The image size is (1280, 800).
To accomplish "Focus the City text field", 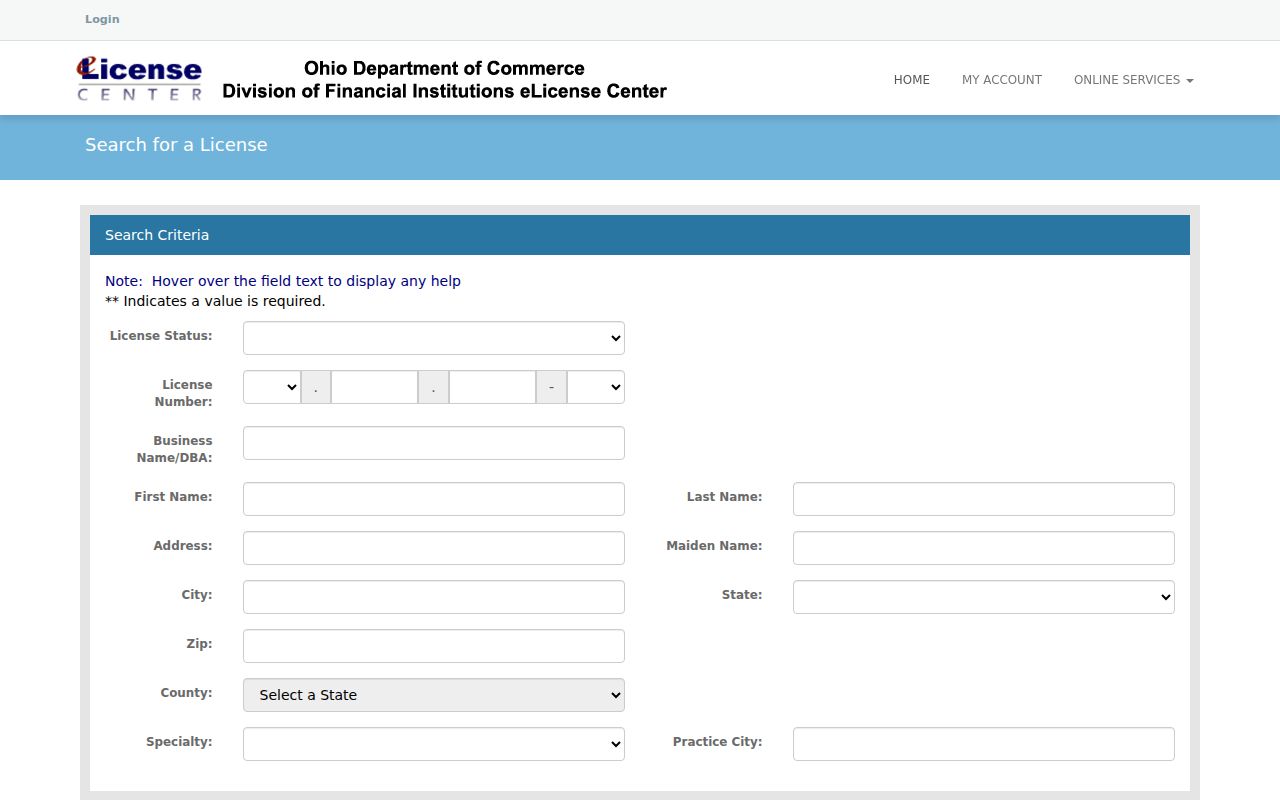I will click(x=434, y=597).
